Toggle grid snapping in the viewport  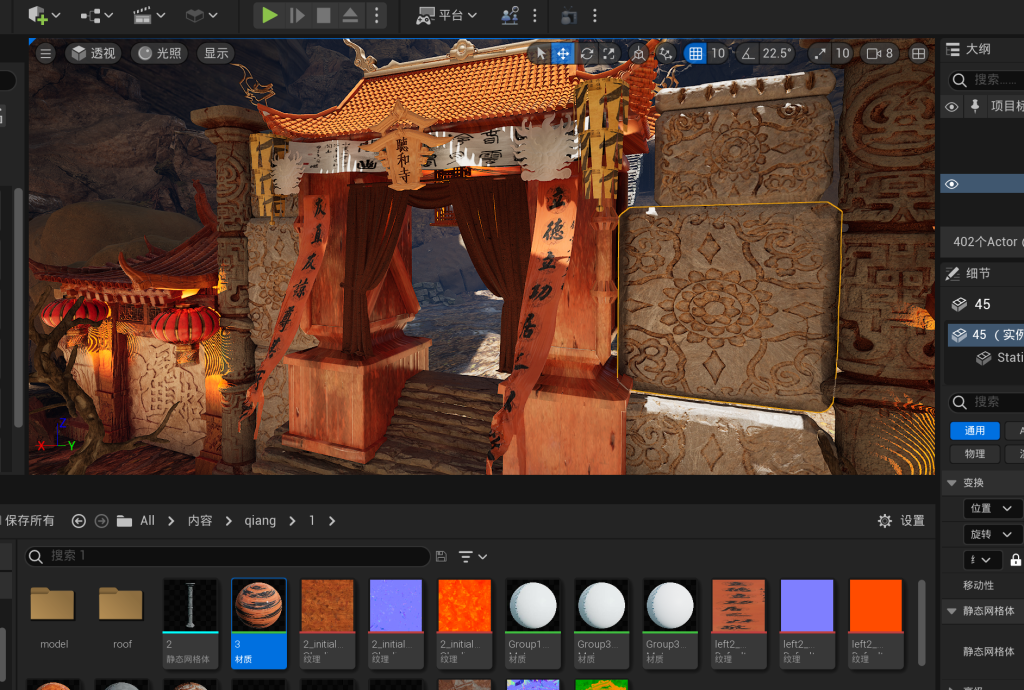[696, 54]
